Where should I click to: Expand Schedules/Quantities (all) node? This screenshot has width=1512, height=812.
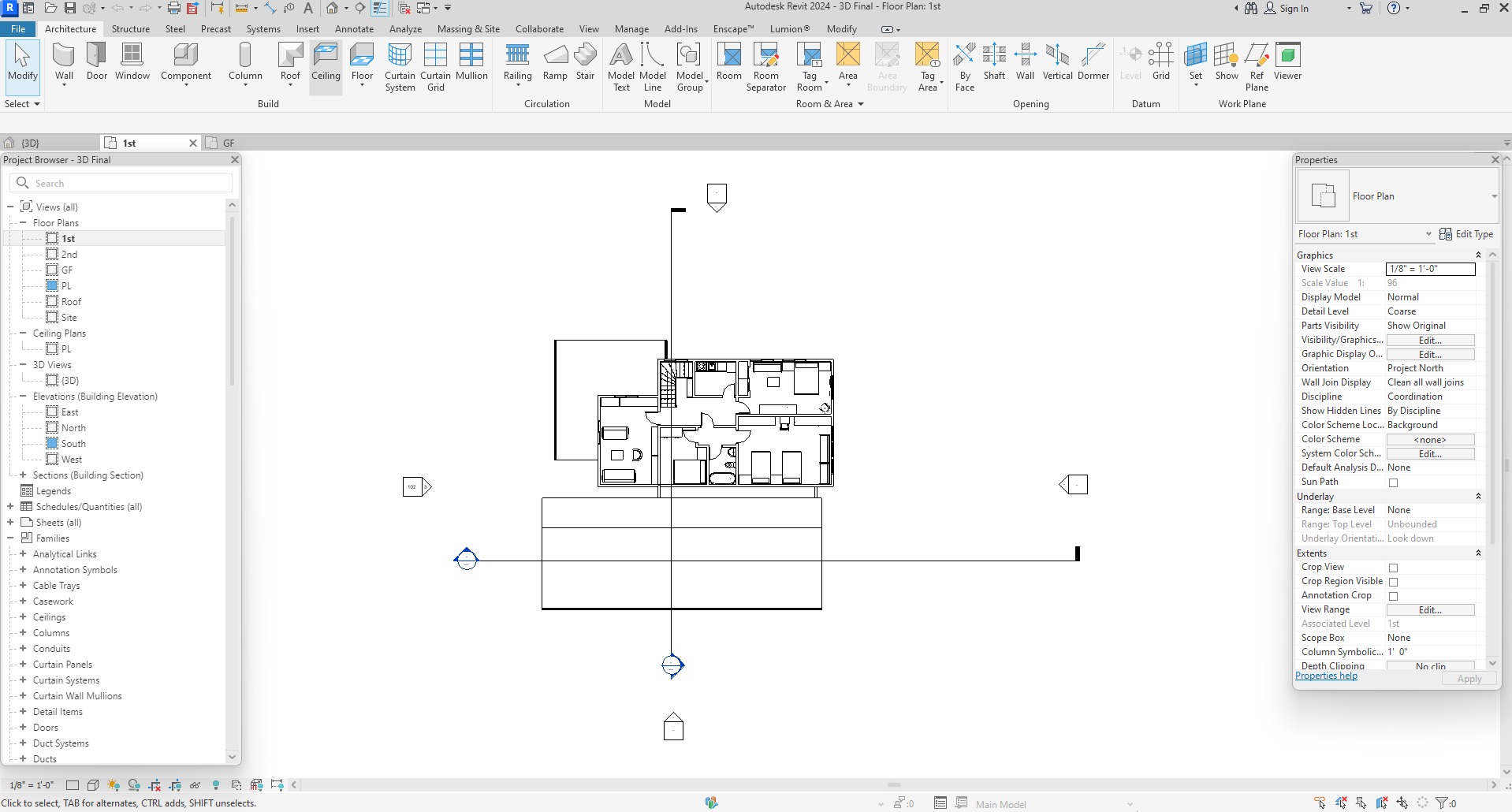click(10, 507)
